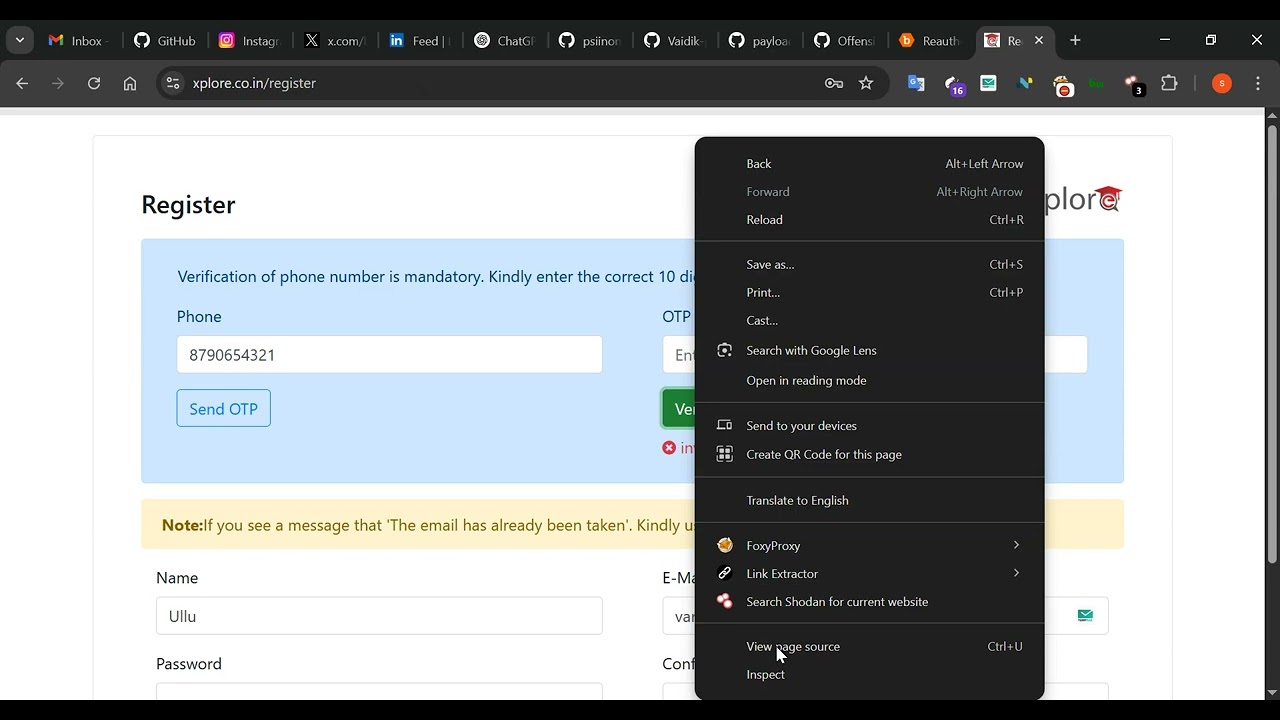The width and height of the screenshot is (1280, 720).
Task: Choose Search with Google Lens
Action: pyautogui.click(x=869, y=351)
